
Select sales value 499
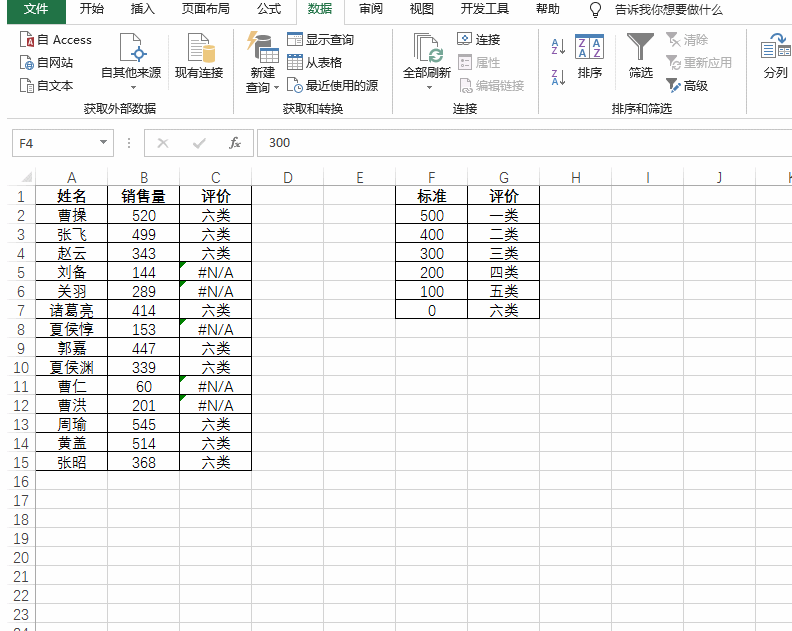[143, 235]
